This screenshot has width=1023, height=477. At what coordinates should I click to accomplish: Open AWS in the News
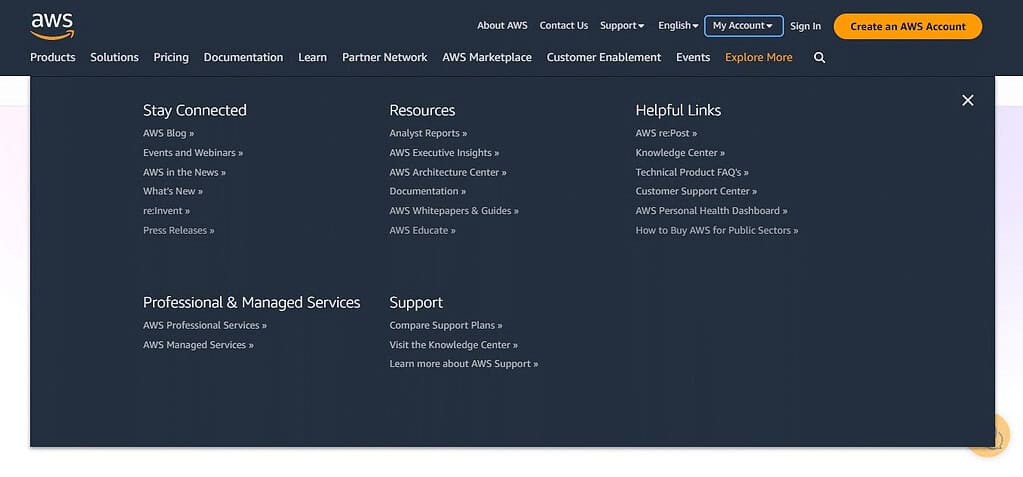[185, 172]
